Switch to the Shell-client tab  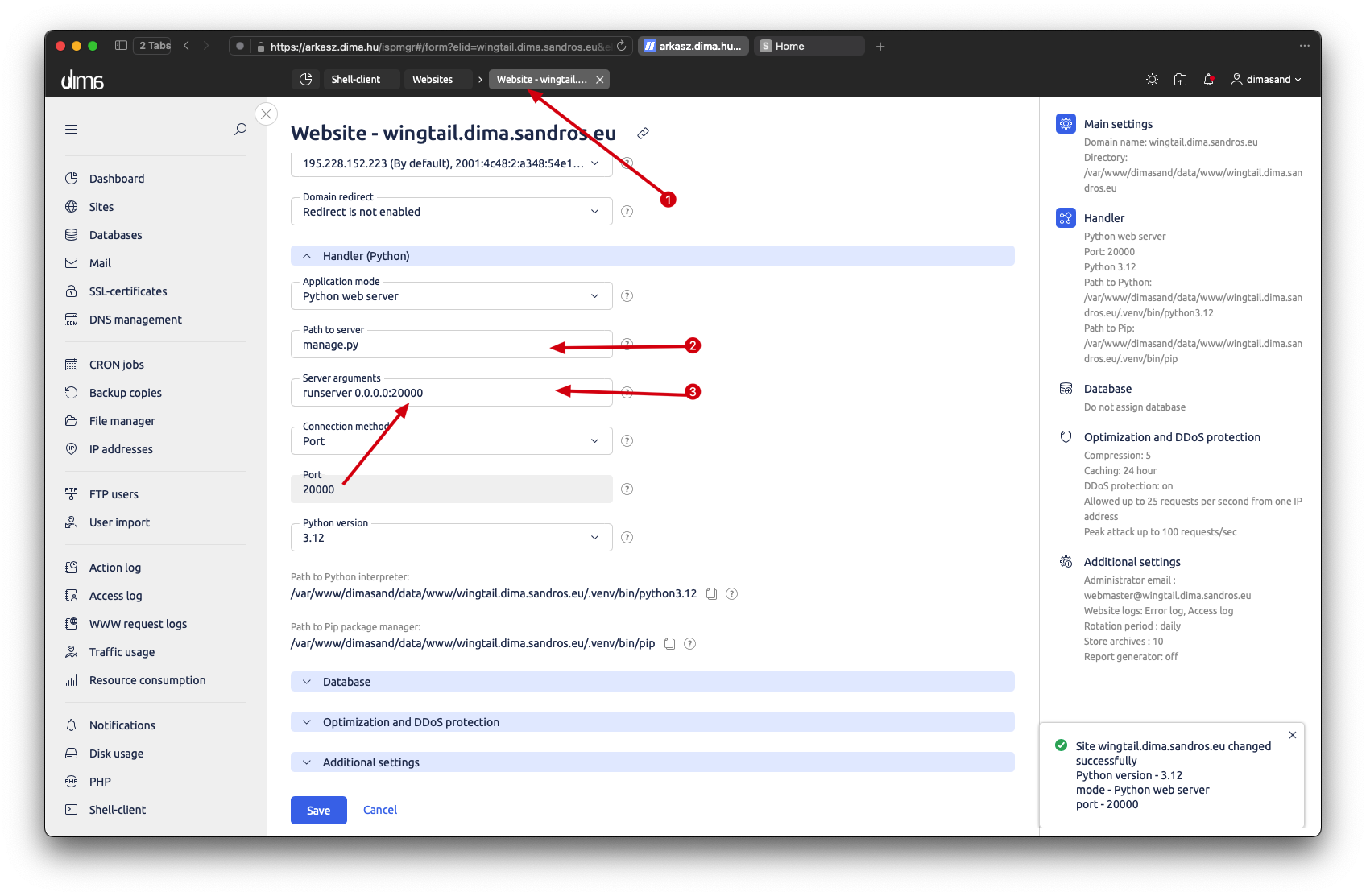point(355,80)
